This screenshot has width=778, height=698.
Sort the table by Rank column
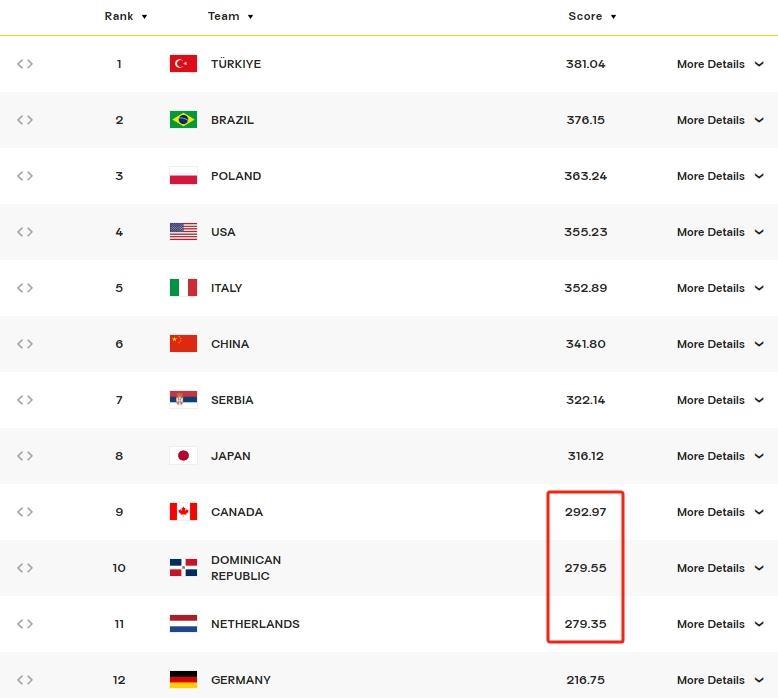coord(126,16)
